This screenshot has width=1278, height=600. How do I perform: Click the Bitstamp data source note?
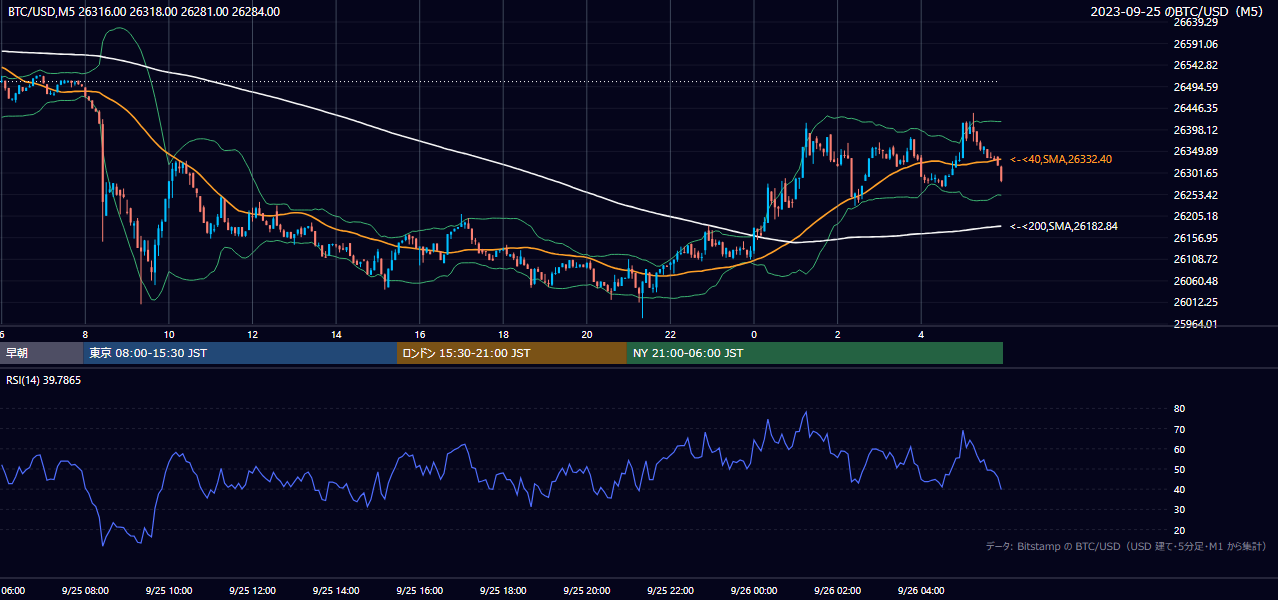point(1126,546)
